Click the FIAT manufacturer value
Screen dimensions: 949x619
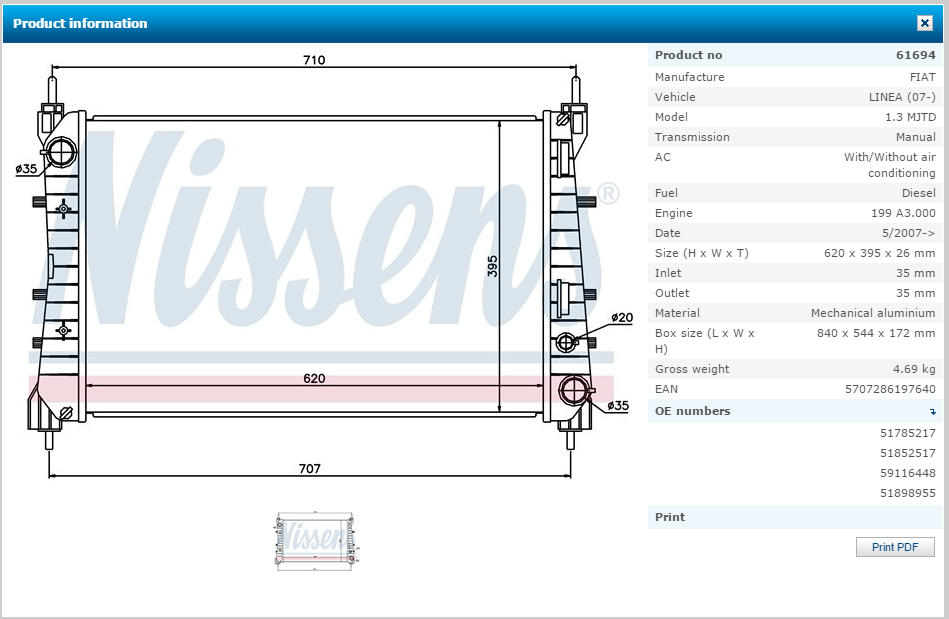[x=922, y=77]
